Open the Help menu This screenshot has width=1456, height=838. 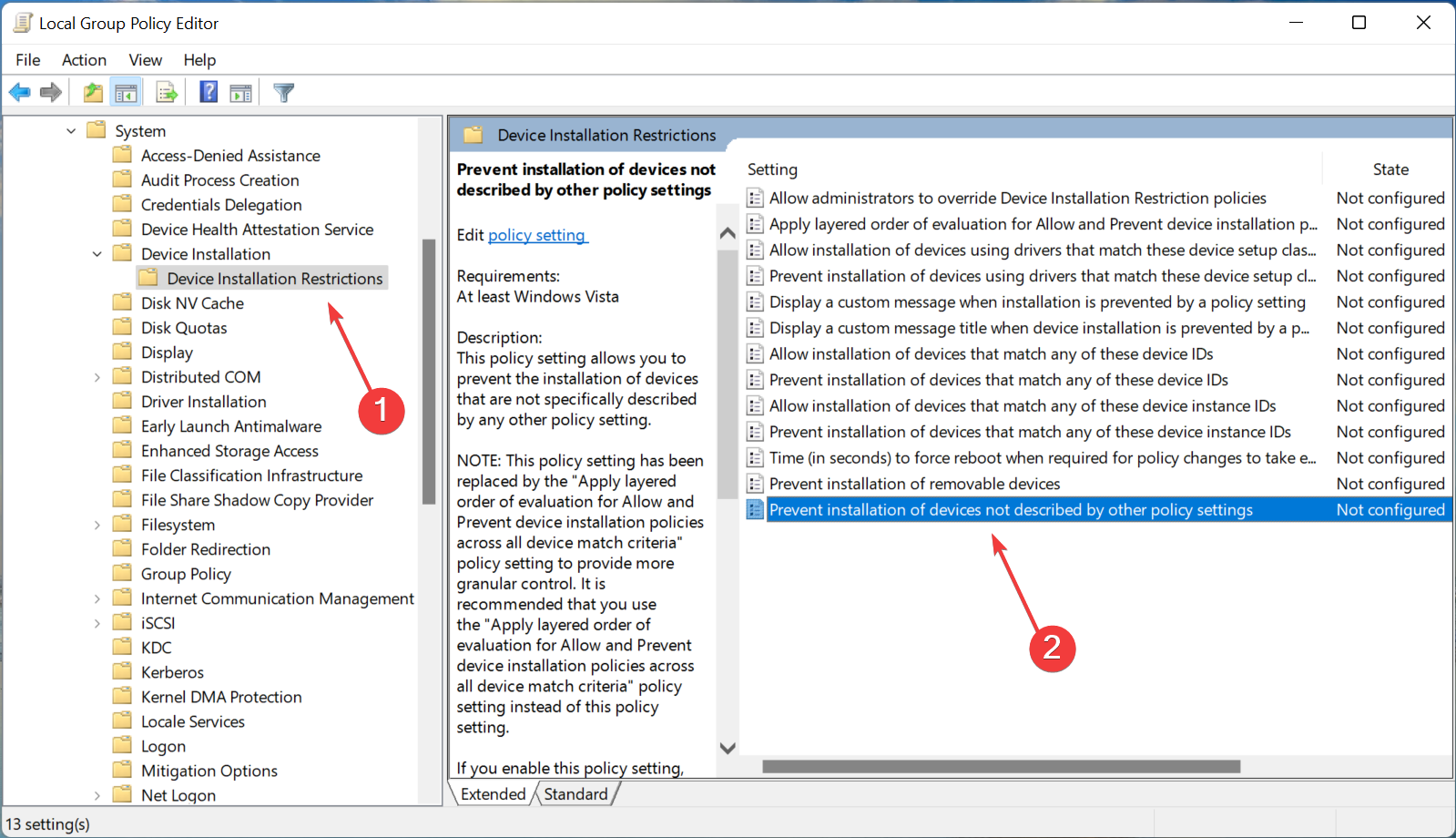[199, 59]
